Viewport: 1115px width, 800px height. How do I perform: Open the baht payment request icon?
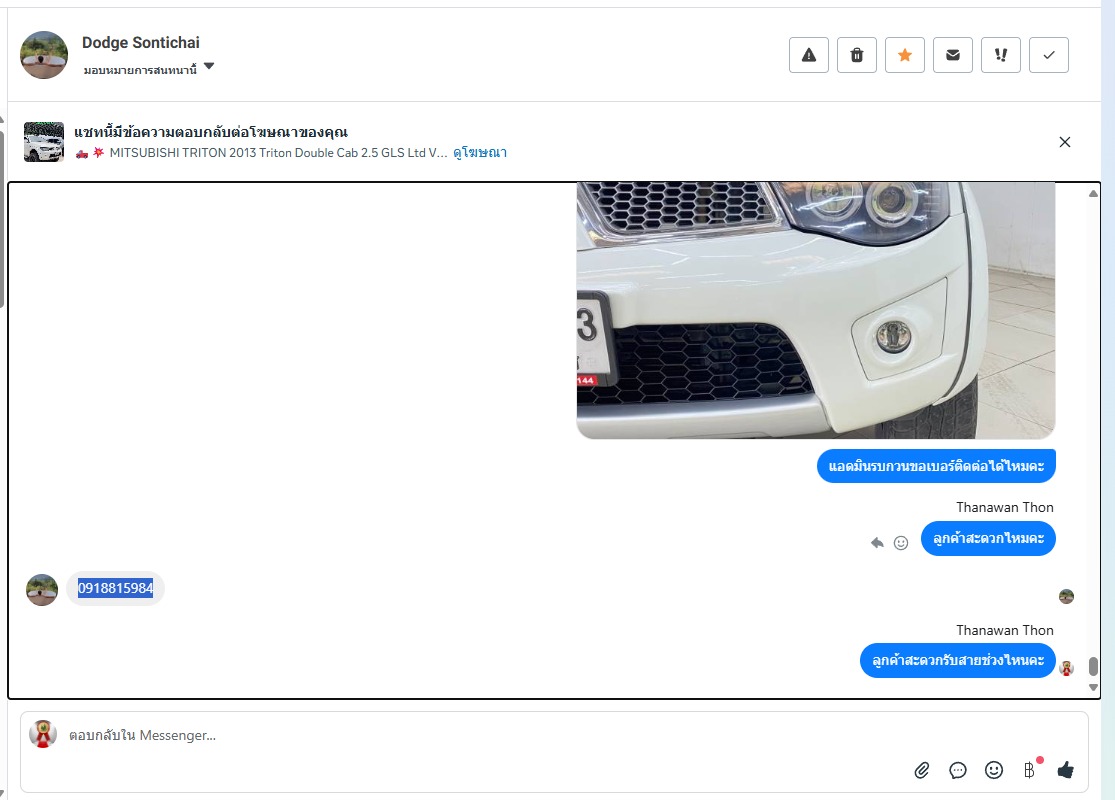click(1030, 769)
